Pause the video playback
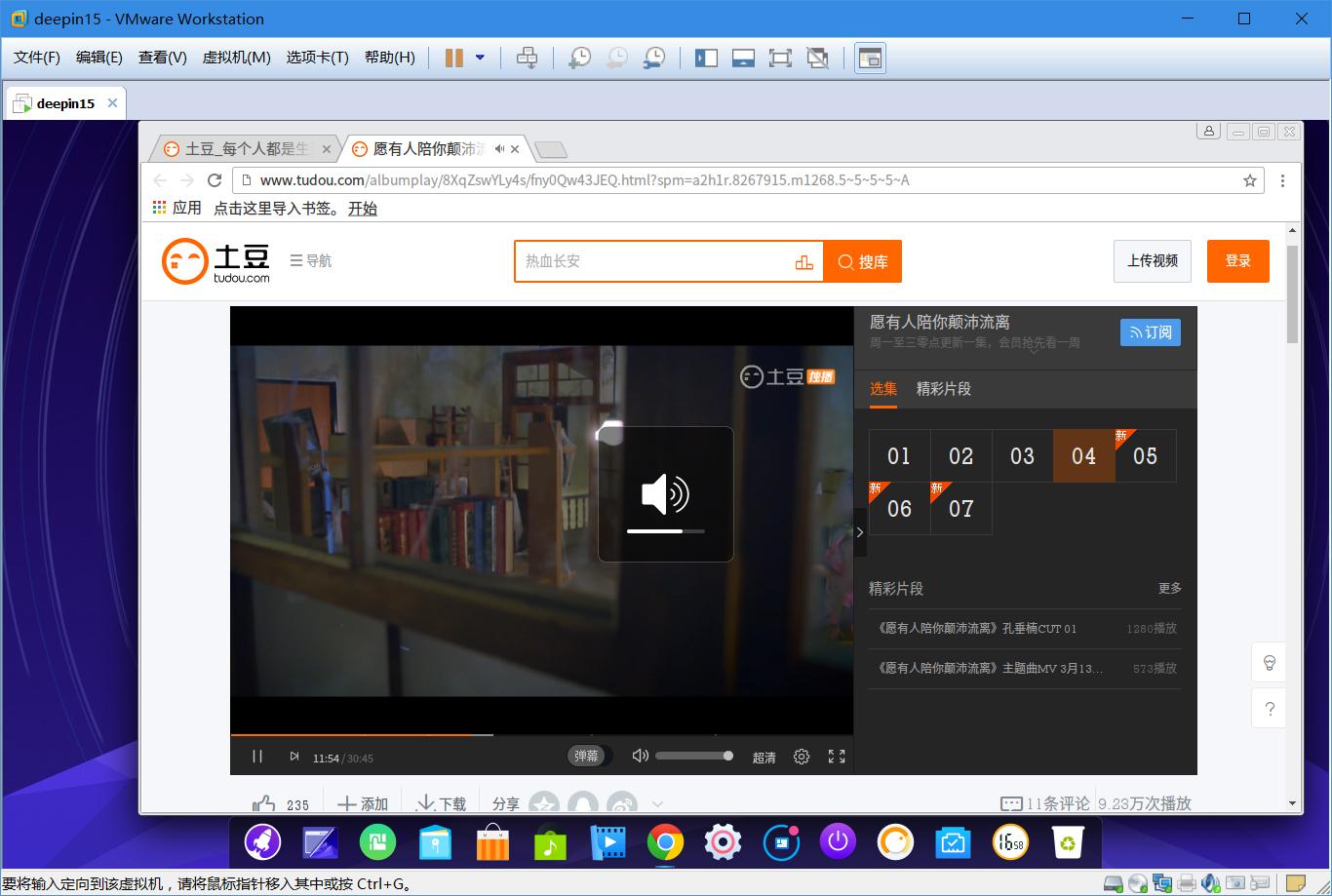The width and height of the screenshot is (1332, 896). tap(257, 756)
